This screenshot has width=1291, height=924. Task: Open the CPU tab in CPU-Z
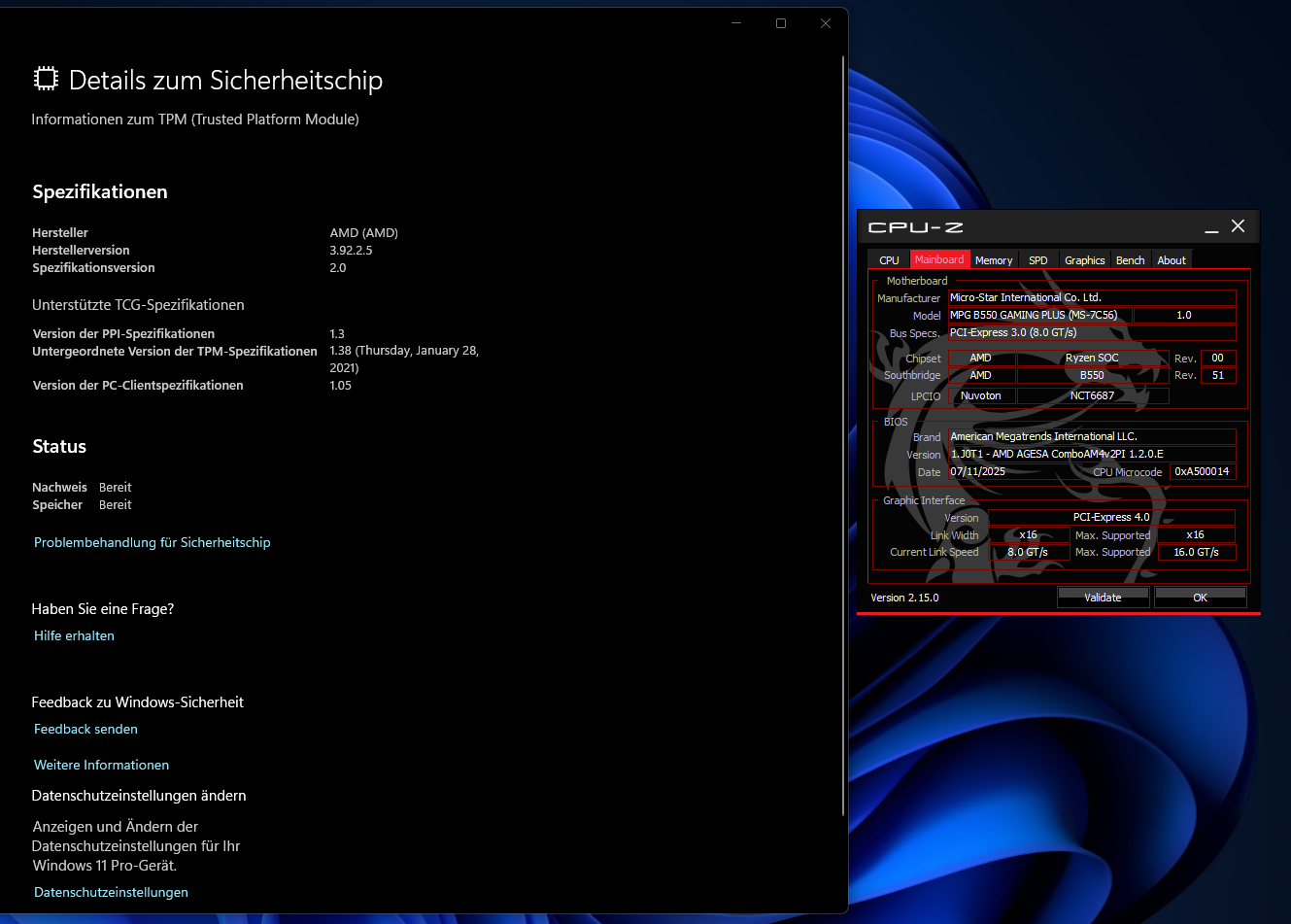[889, 259]
